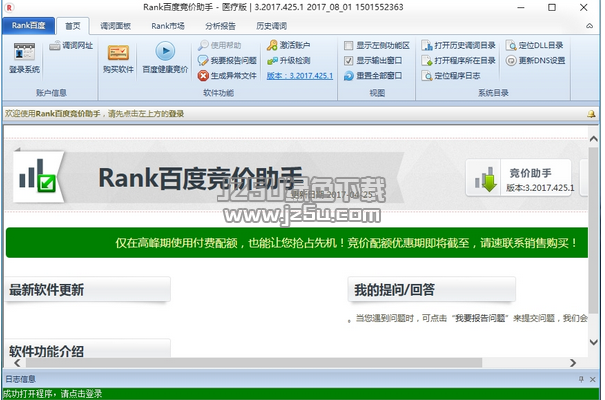Select the red R app icon in the title bar
605x400 pixels.
coord(9,7)
